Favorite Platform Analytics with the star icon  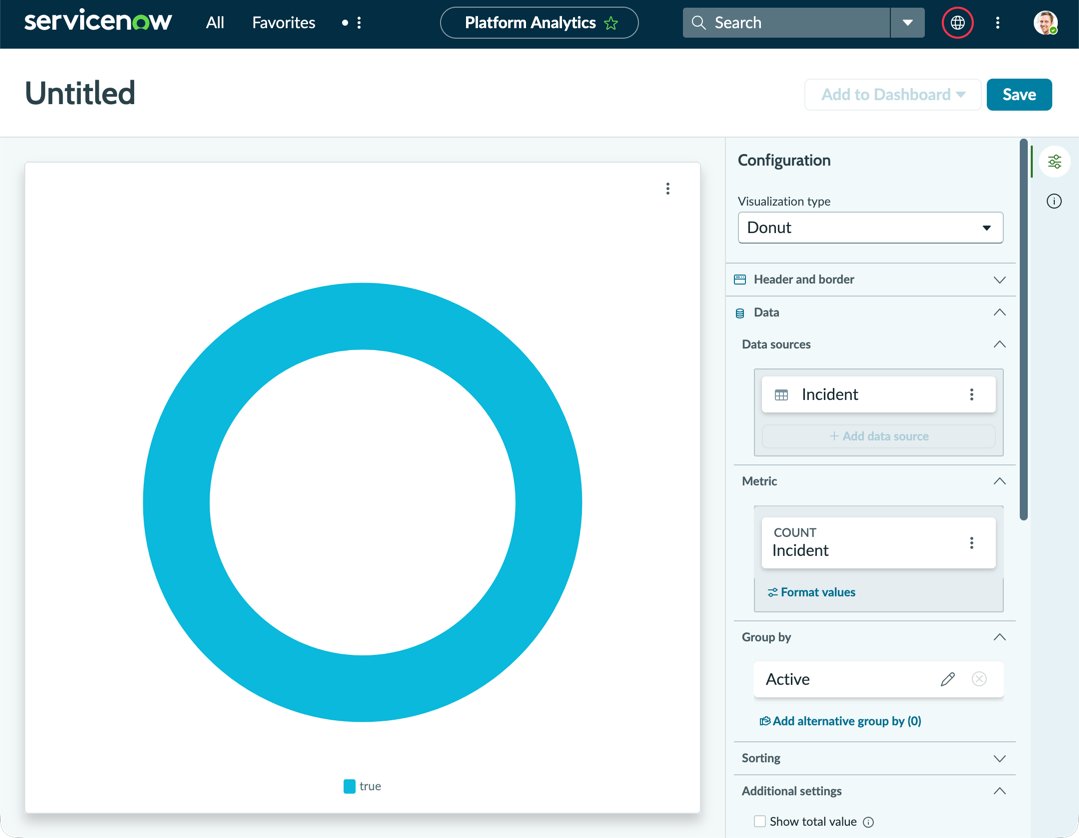point(611,23)
